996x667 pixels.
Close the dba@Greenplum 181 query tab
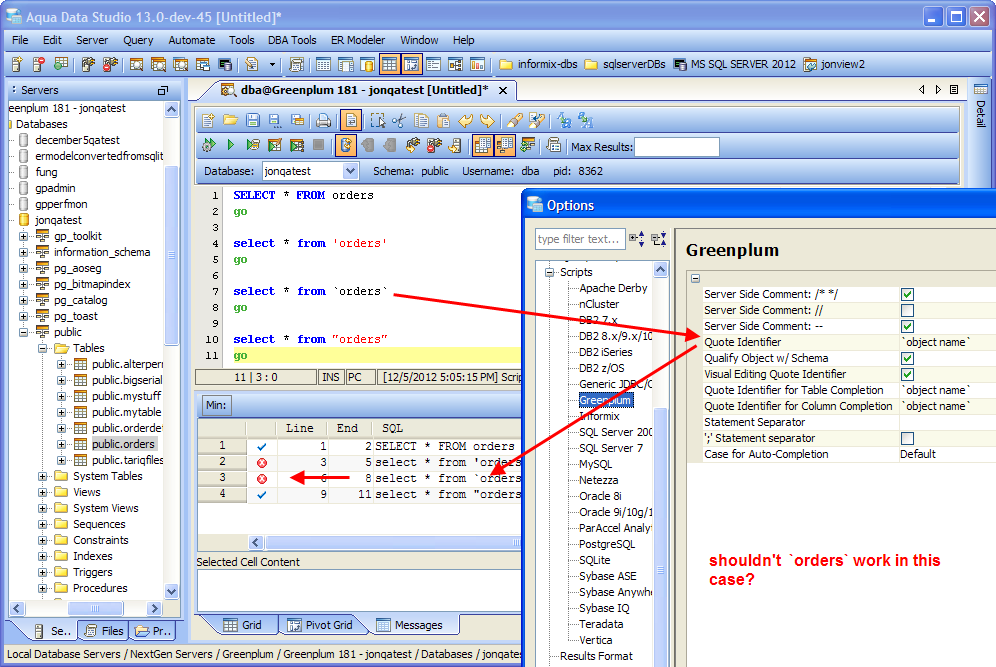point(503,90)
